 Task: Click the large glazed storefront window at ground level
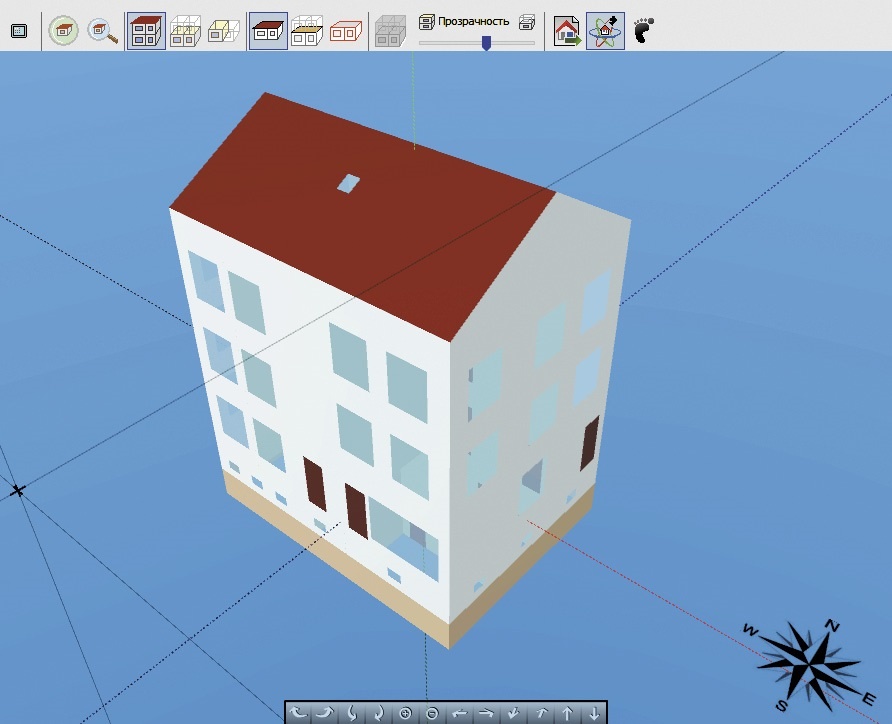coord(404,539)
